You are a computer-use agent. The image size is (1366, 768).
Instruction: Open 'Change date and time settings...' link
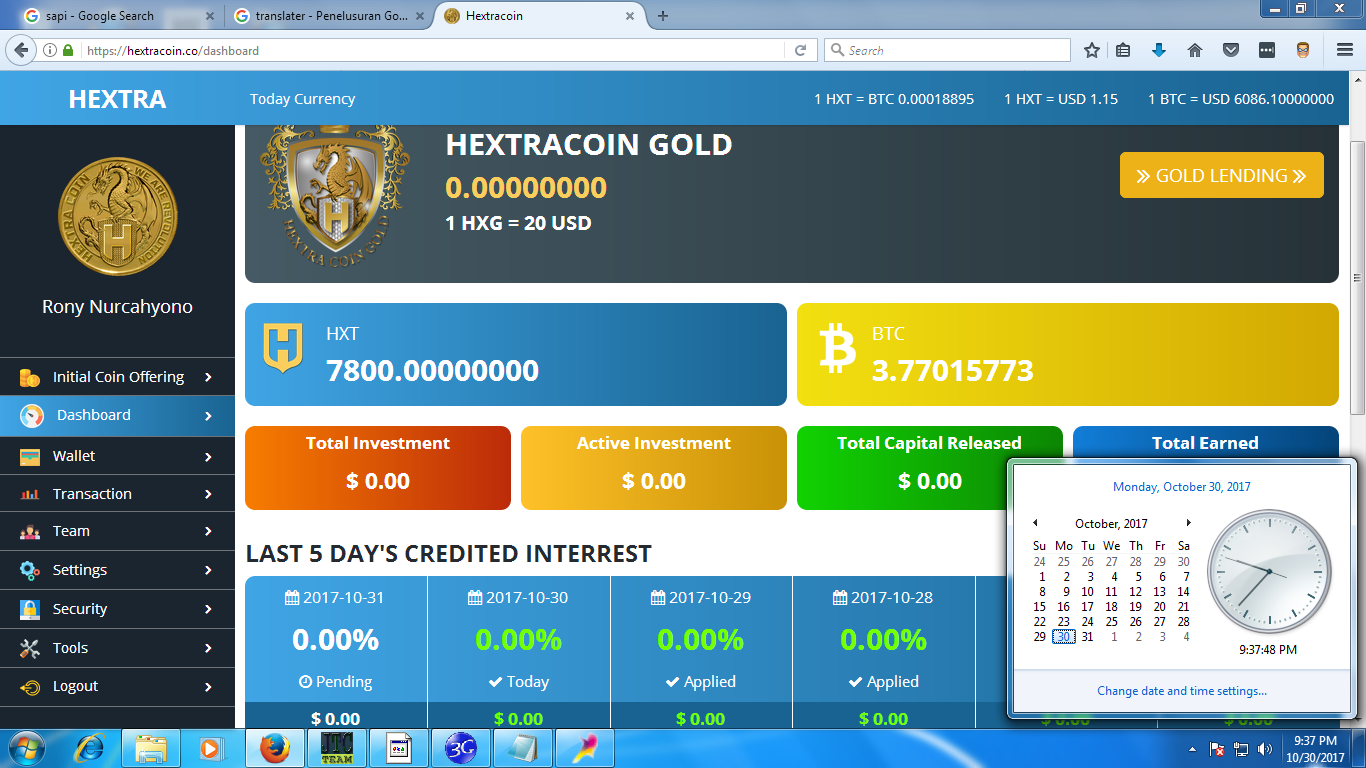(x=1182, y=691)
